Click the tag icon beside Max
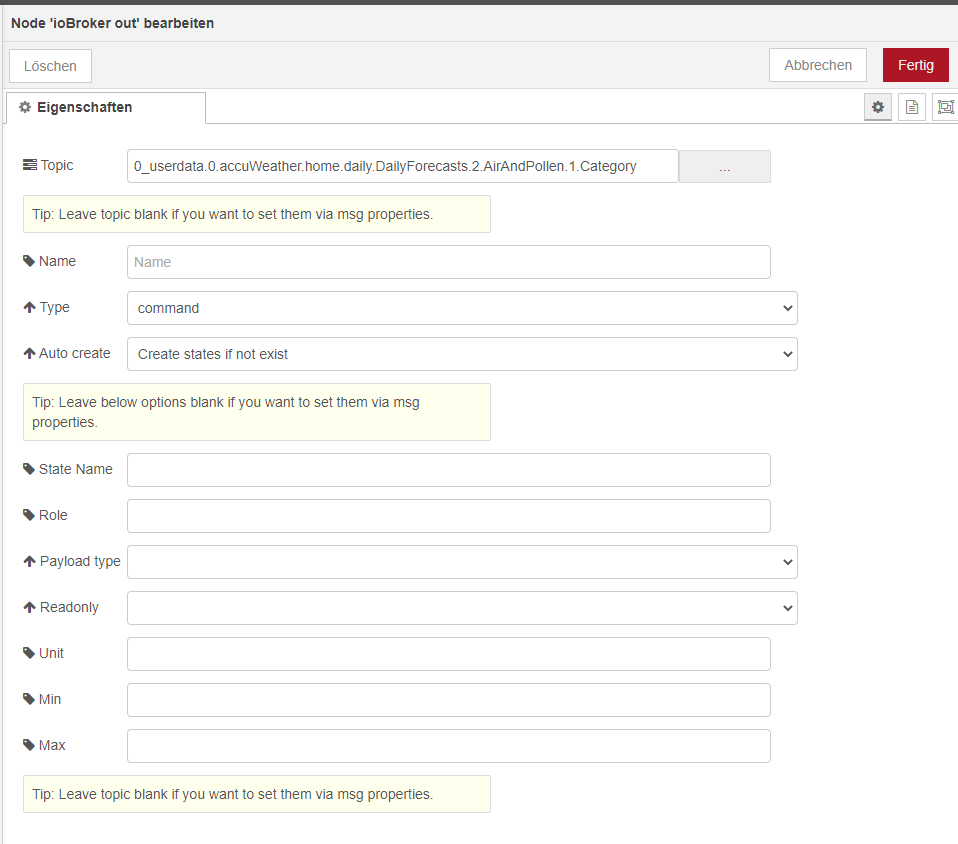 coord(29,745)
